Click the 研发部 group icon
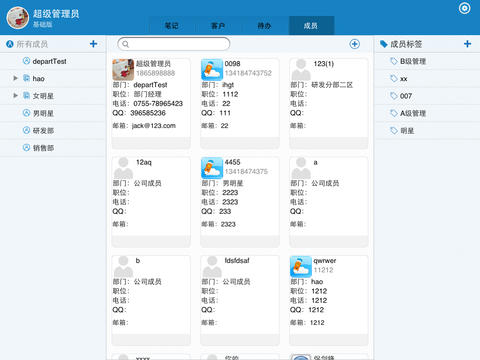480x360 pixels. click(26, 130)
